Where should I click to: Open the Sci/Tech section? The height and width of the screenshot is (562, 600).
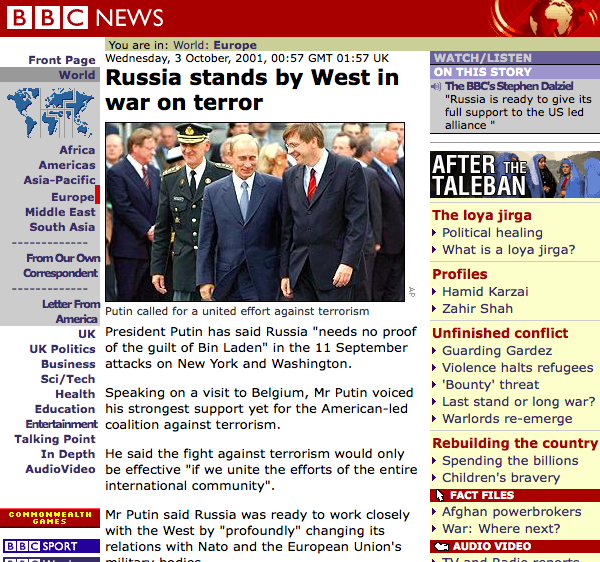point(68,379)
